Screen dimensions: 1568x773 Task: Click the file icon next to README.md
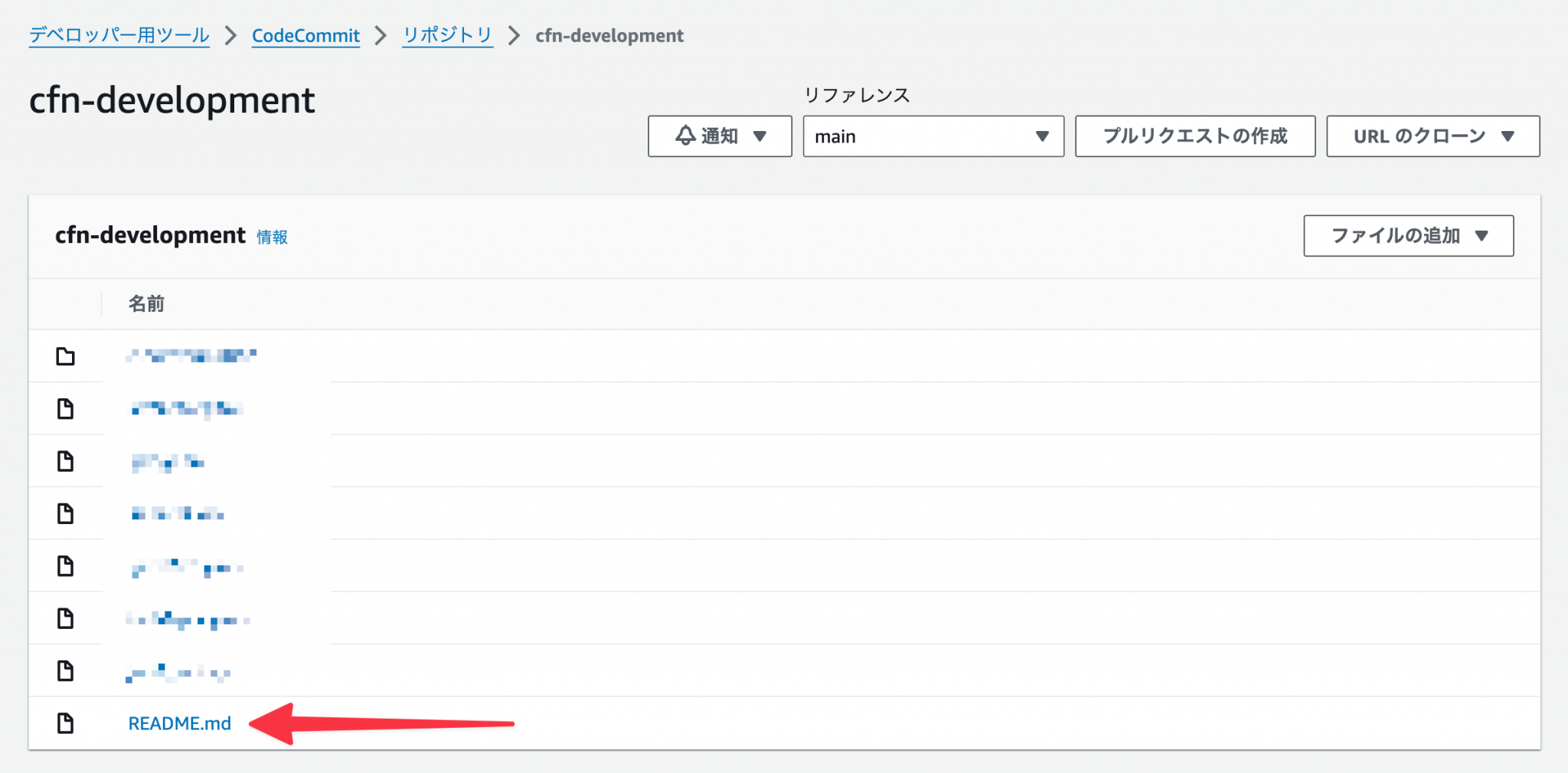pyautogui.click(x=67, y=722)
